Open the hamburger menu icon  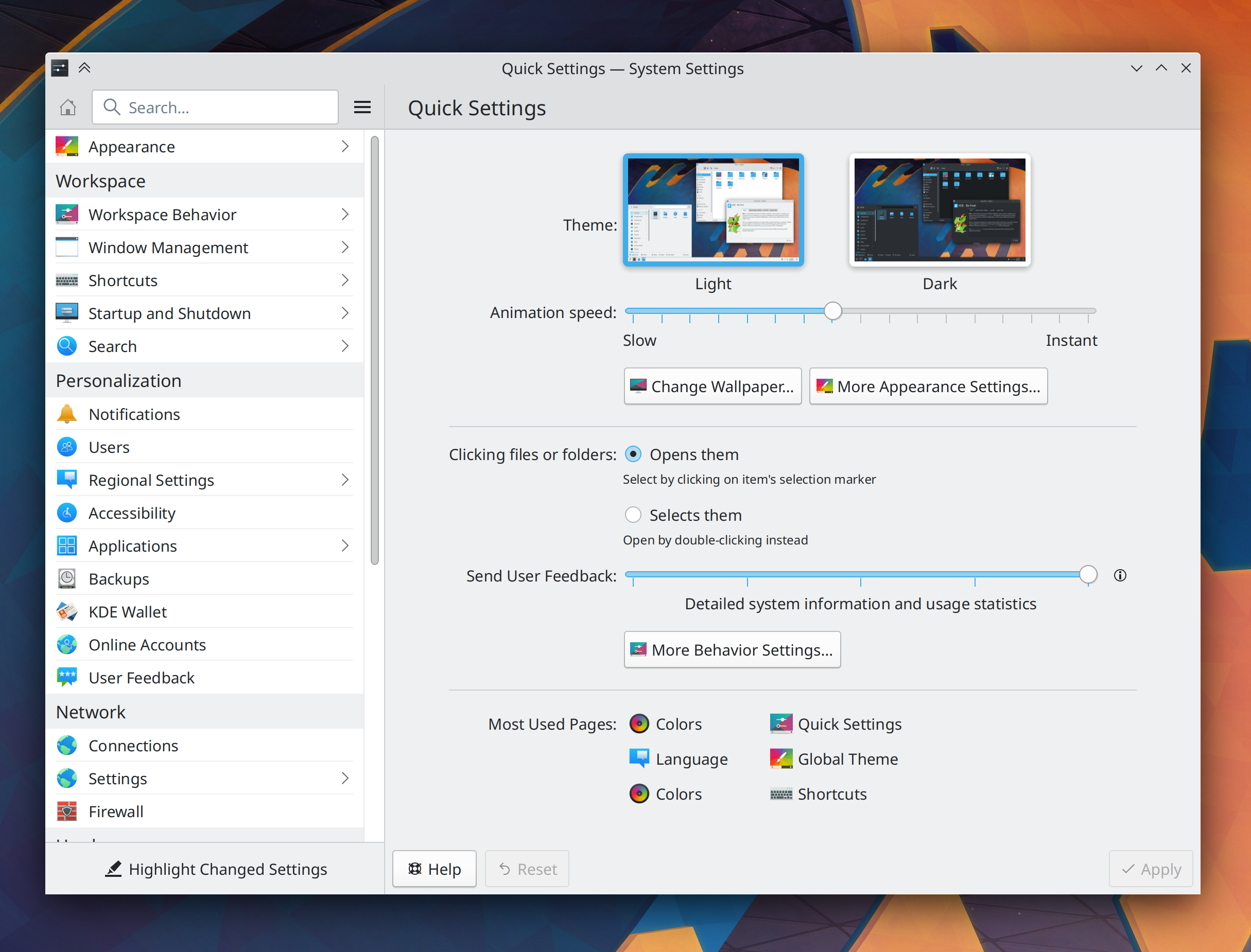click(362, 107)
